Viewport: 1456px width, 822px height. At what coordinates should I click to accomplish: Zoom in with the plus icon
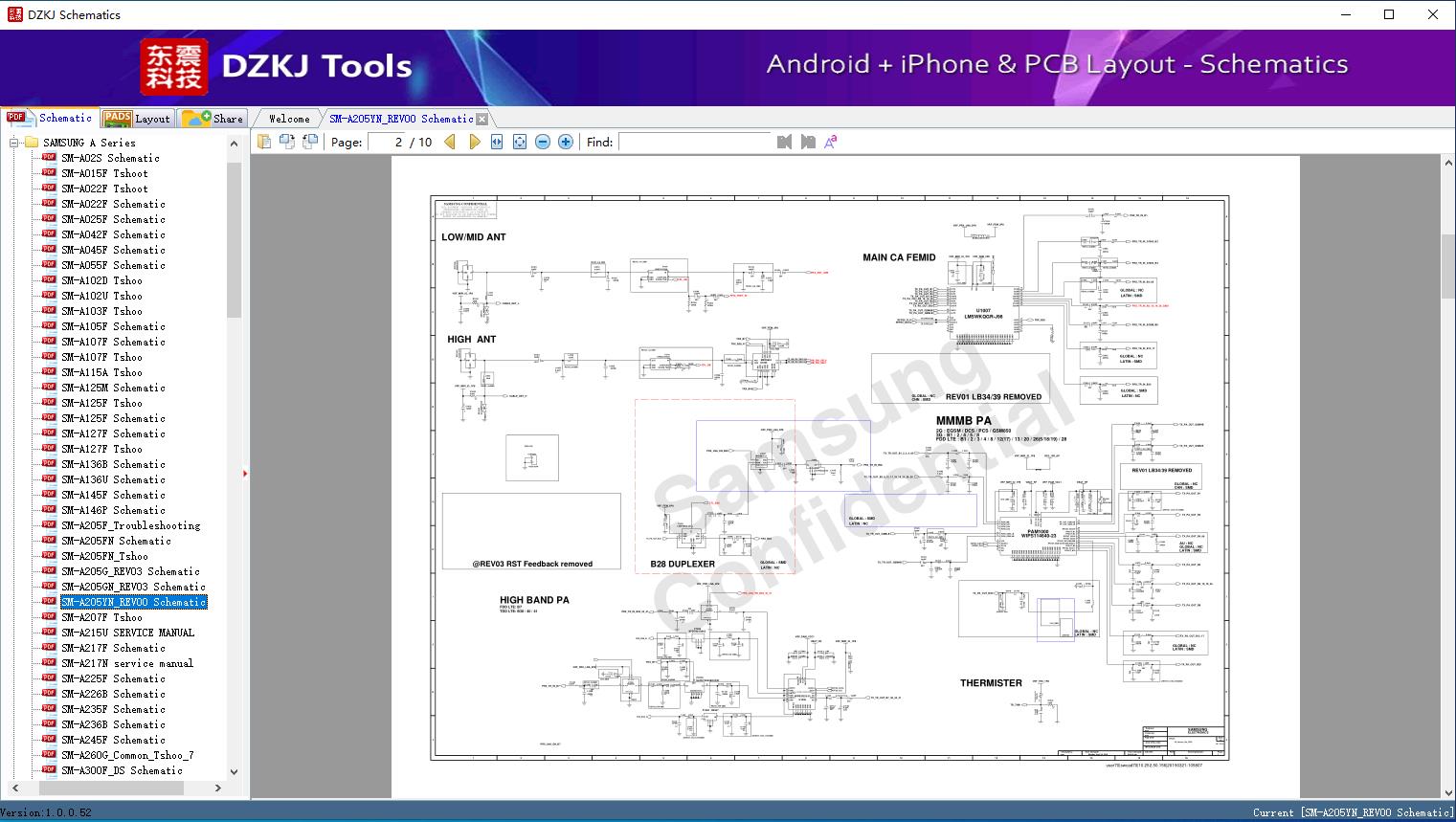point(566,142)
